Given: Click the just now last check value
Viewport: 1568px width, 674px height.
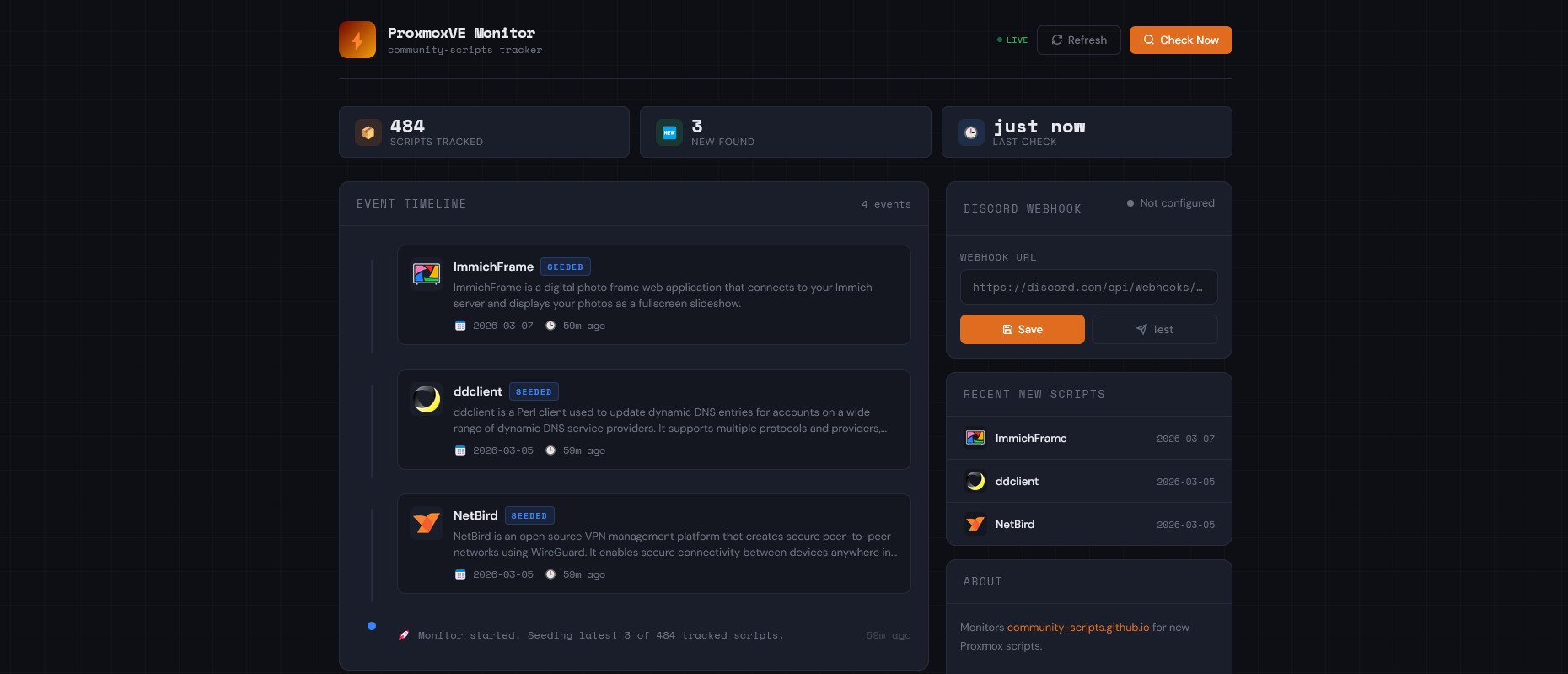Looking at the screenshot, I should 1039,127.
